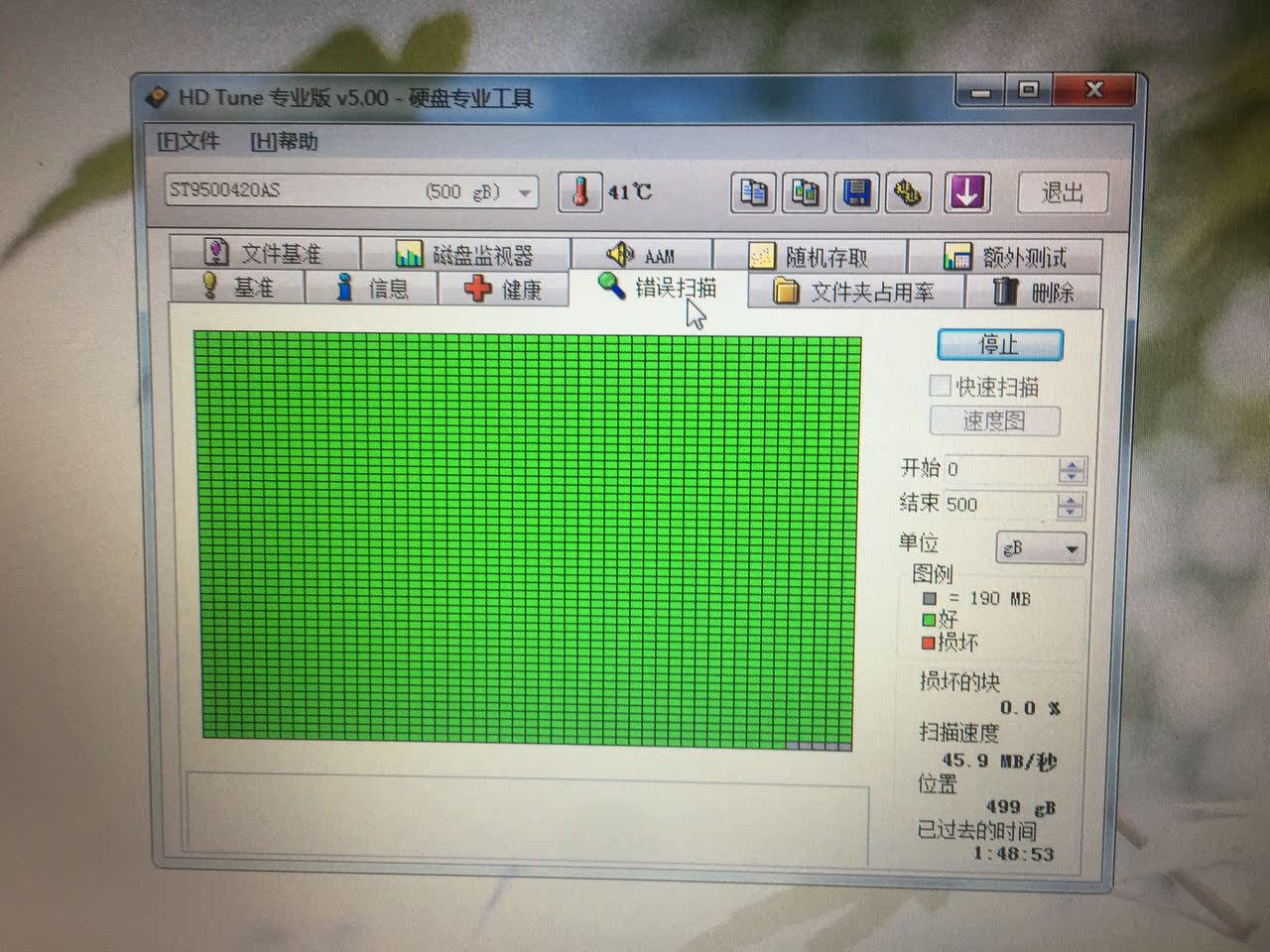
Task: Click the 45.9 MB/秒 scan speed value
Action: pos(999,762)
